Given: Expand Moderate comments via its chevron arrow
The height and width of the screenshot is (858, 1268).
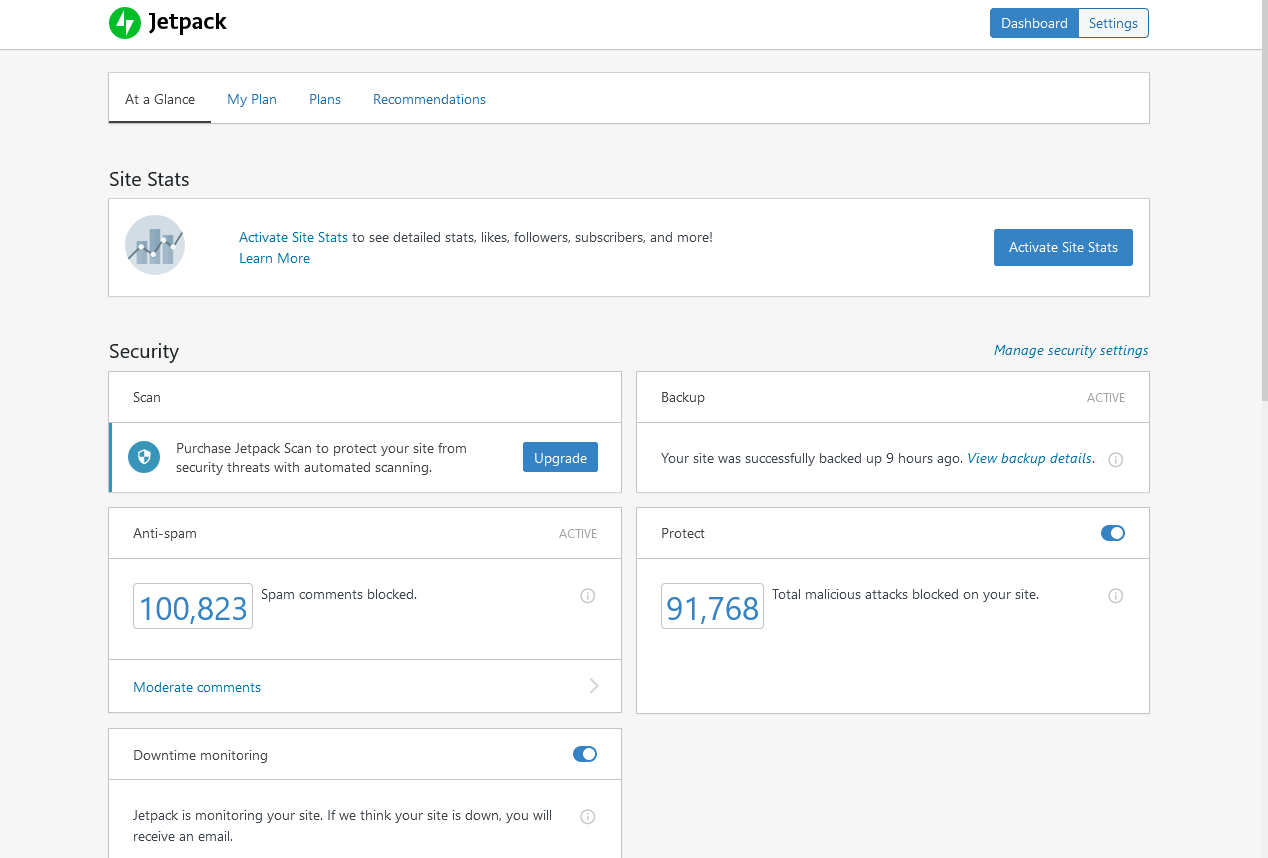Looking at the screenshot, I should (593, 686).
